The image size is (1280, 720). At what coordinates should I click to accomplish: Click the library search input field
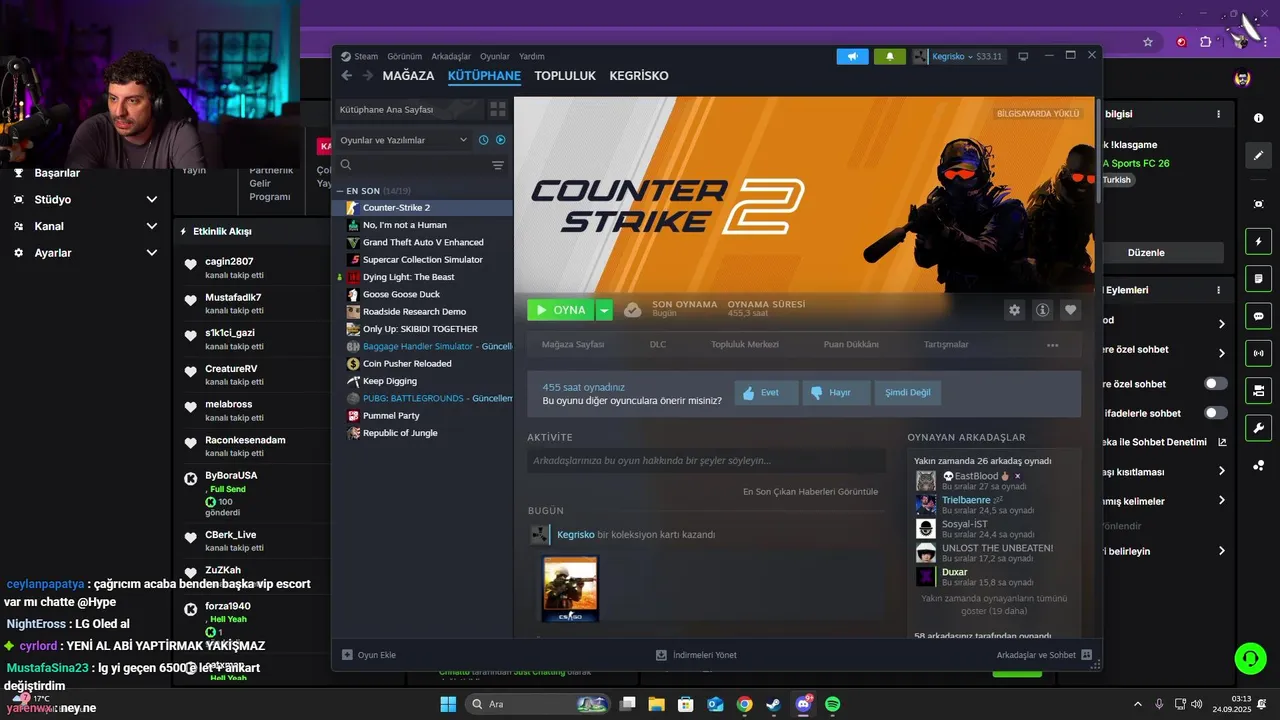(412, 165)
